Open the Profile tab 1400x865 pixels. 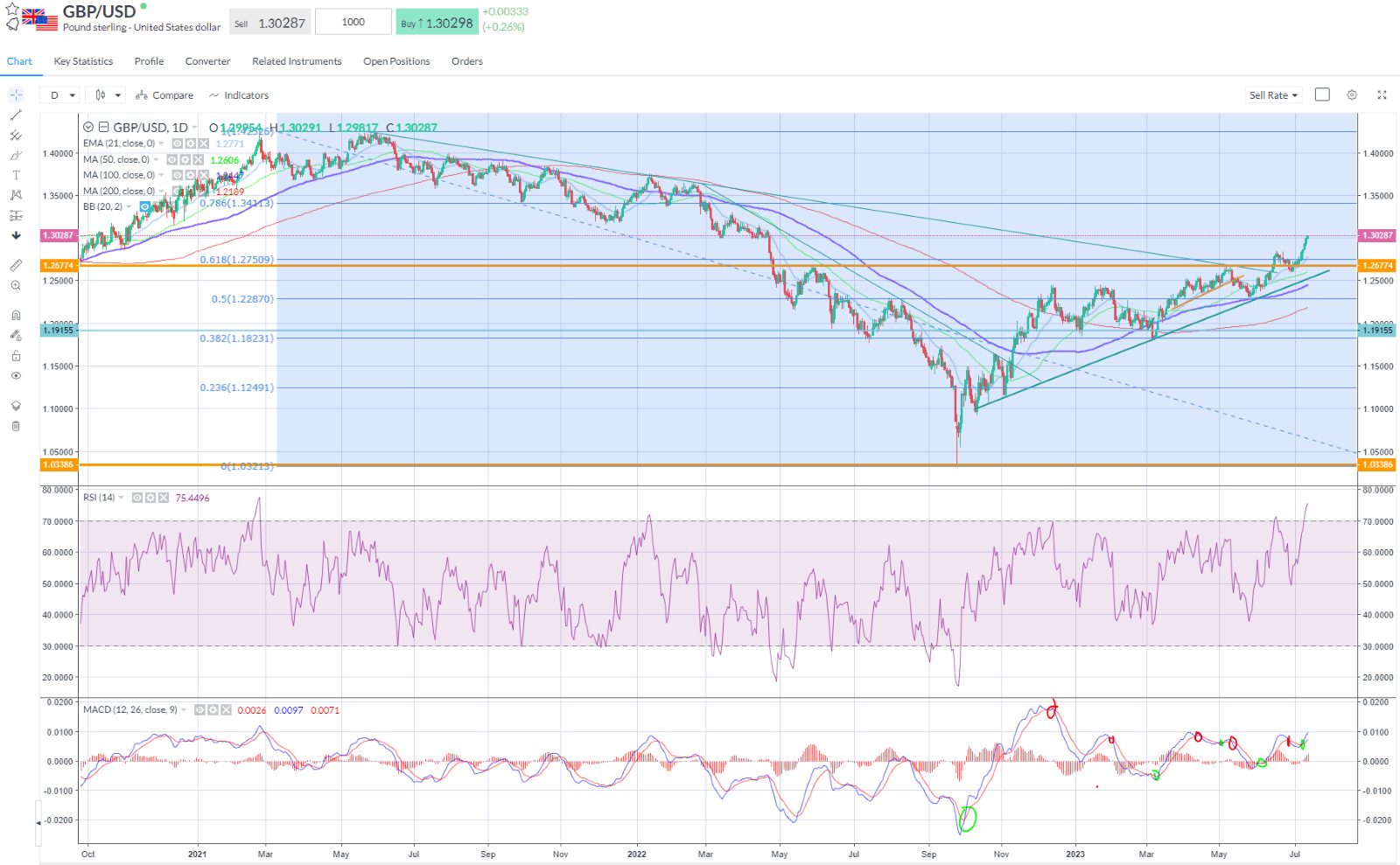(149, 61)
